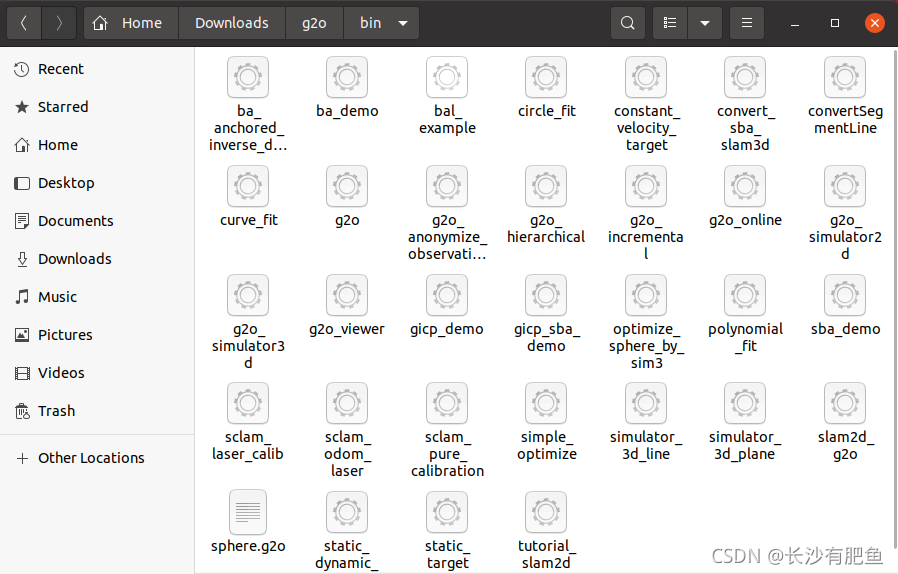The height and width of the screenshot is (574, 898).
Task: Select ba_anchored_inverse_d... executable icon
Action: [x=248, y=77]
